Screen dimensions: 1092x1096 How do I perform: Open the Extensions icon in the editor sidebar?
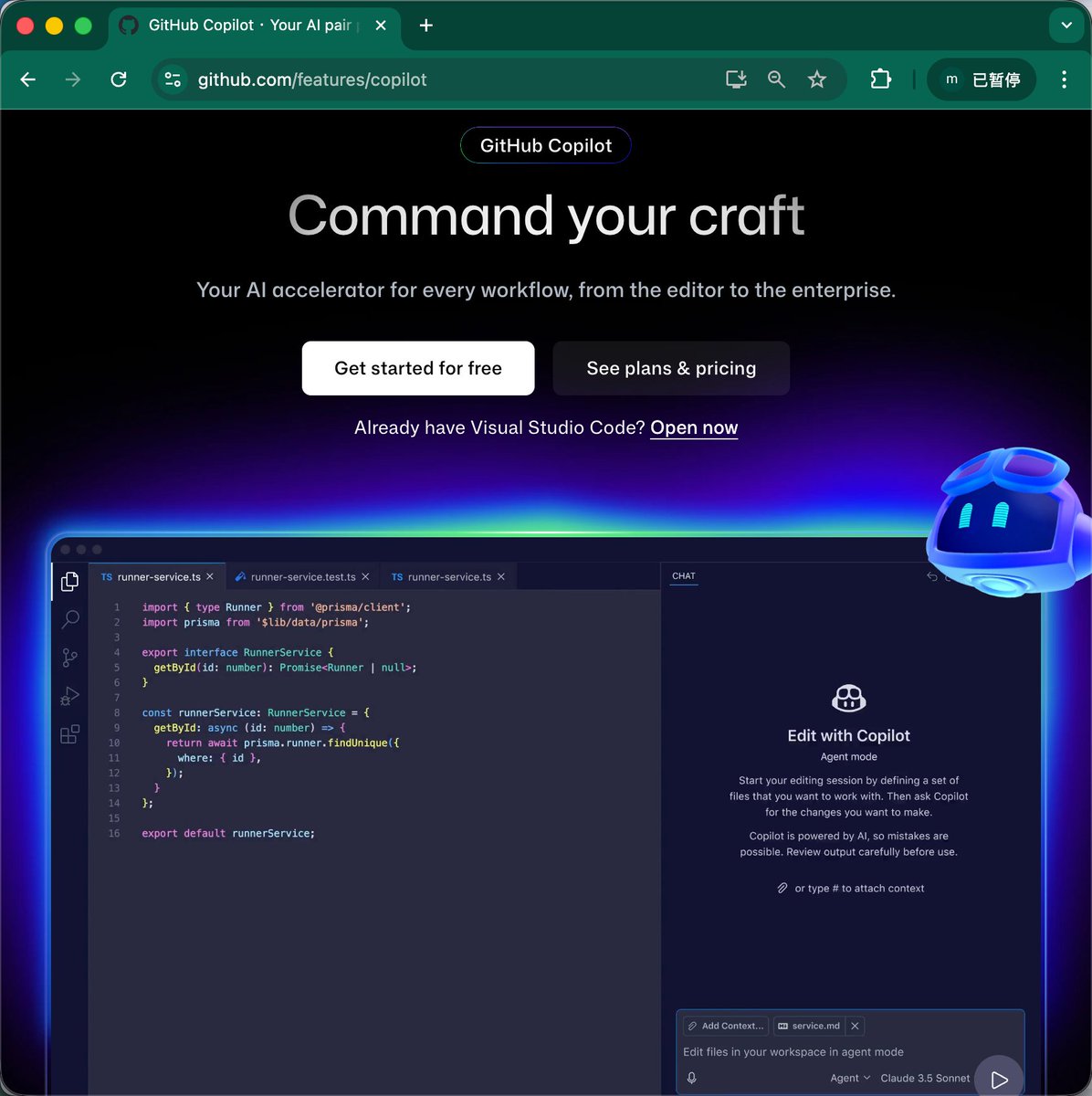point(69,734)
